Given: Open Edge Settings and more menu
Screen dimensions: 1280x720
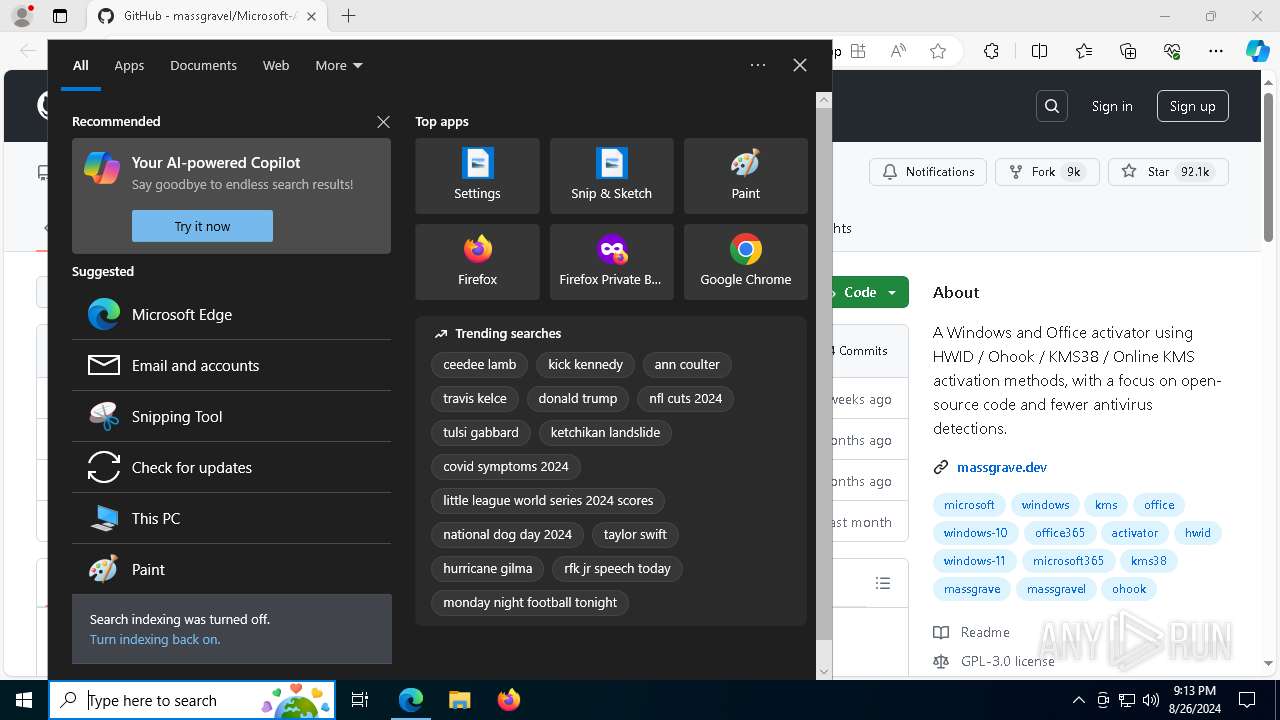Looking at the screenshot, I should (1216, 51).
